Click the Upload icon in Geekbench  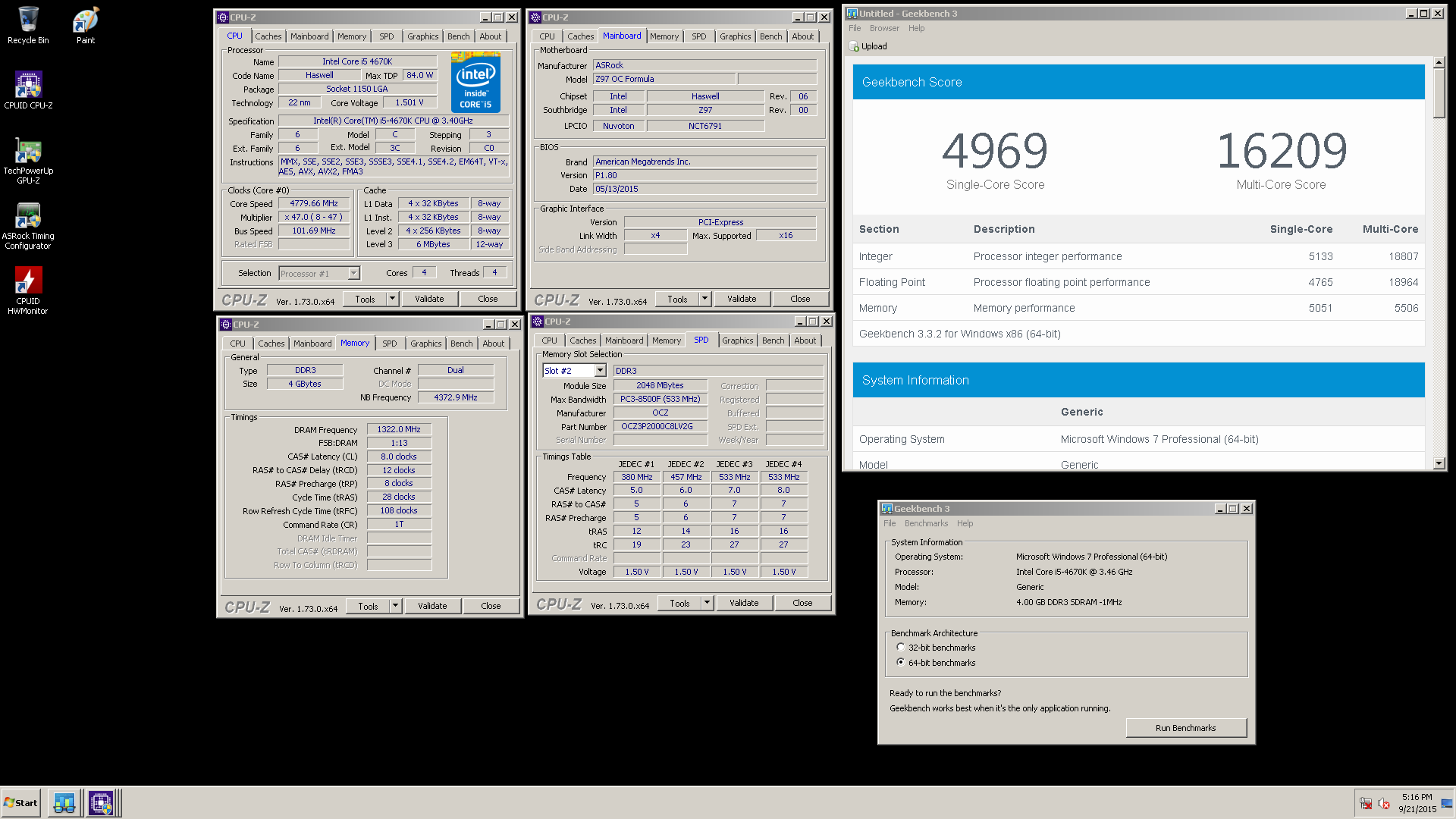(x=853, y=46)
